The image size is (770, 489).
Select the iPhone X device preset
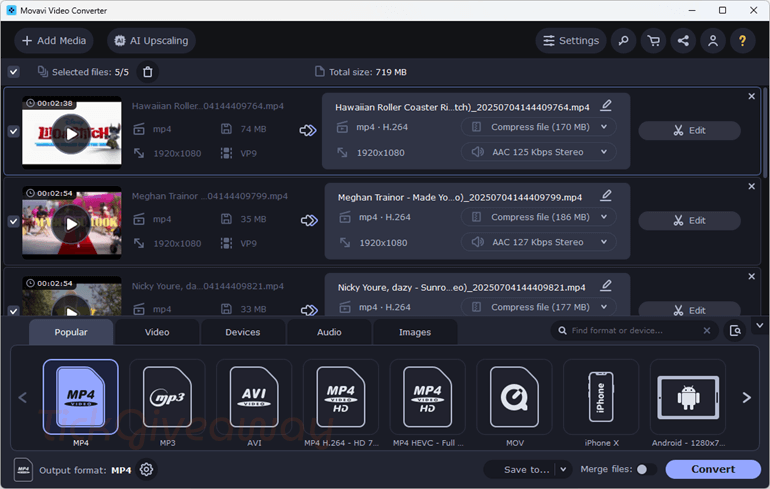(601, 397)
